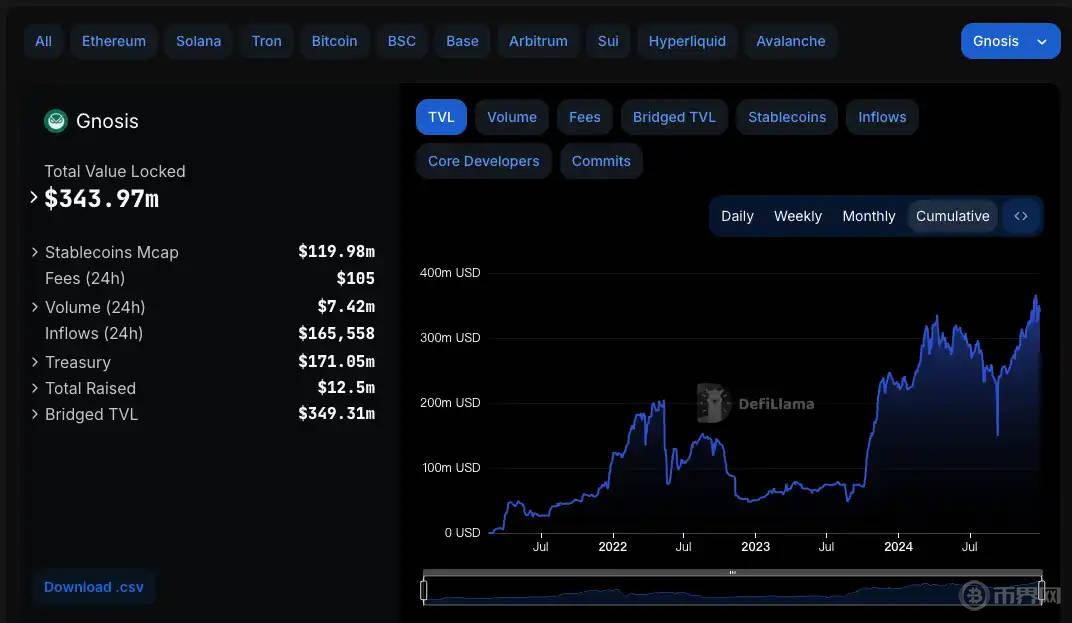This screenshot has width=1072, height=623.
Task: Switch chart to Weekly interval
Action: coord(797,216)
